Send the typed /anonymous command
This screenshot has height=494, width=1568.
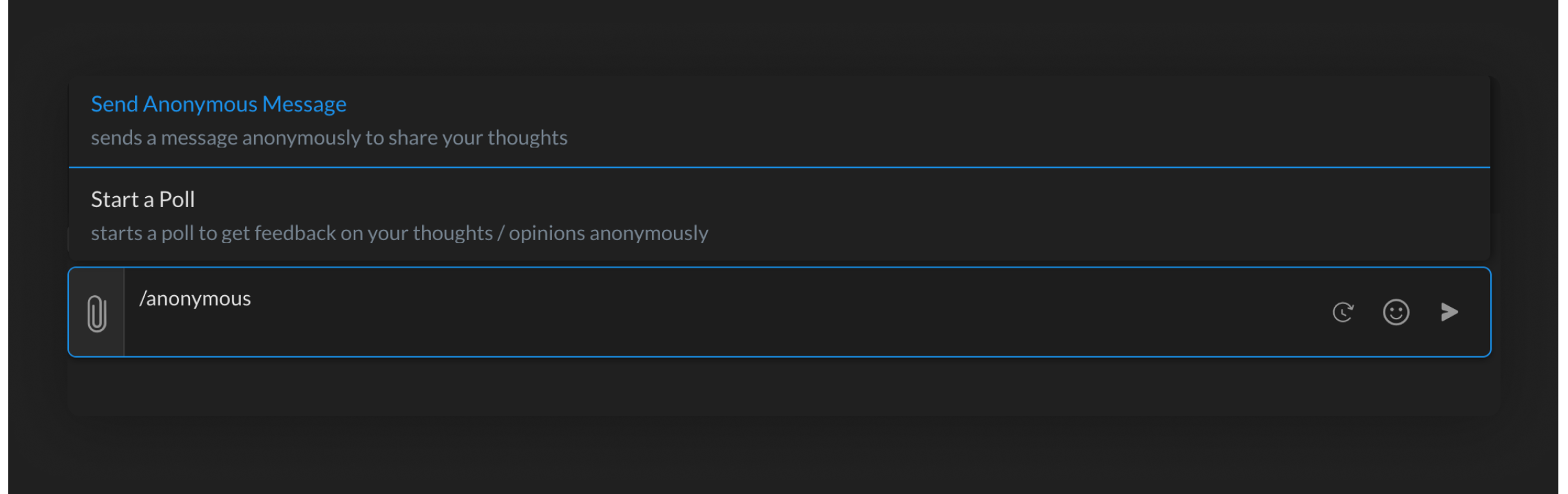click(1449, 312)
